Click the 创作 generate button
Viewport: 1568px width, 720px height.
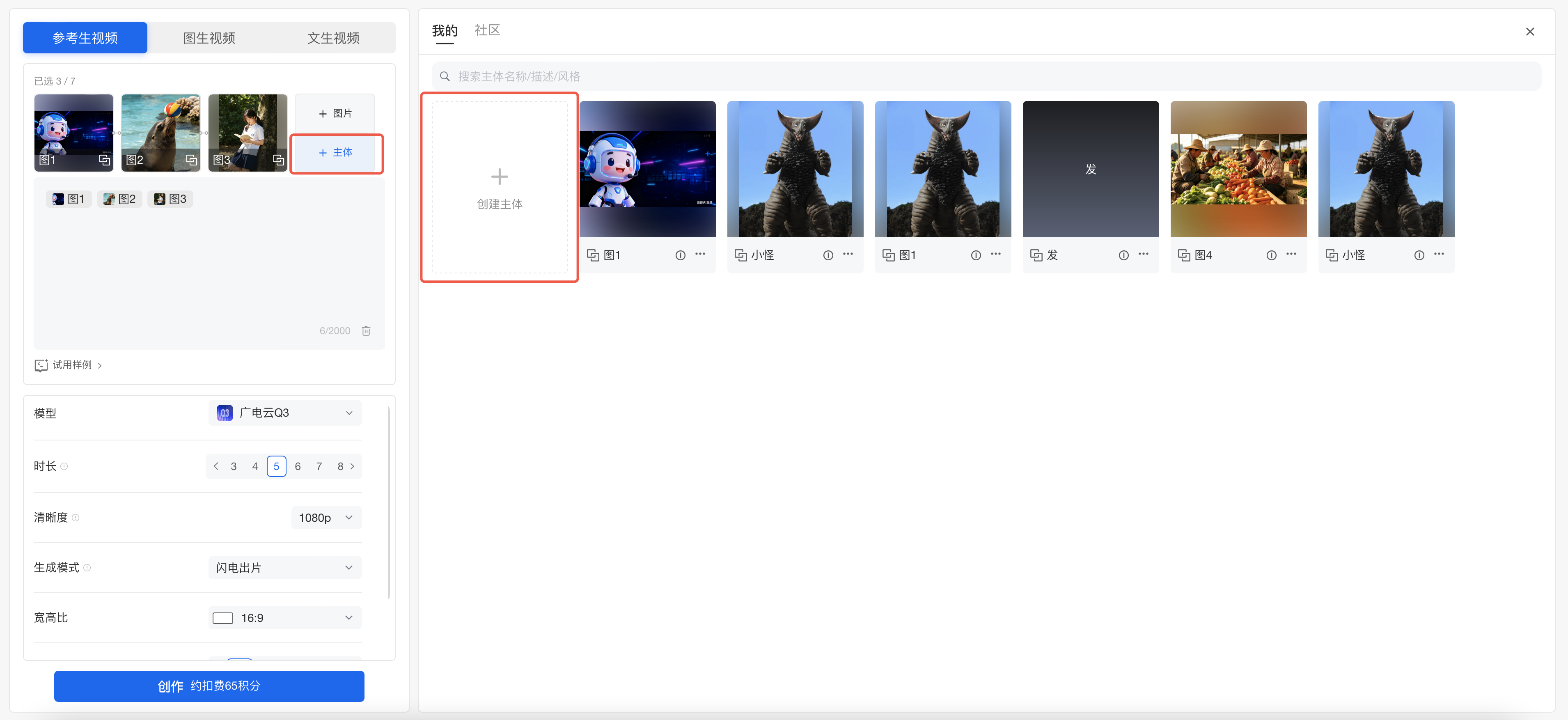coord(209,686)
